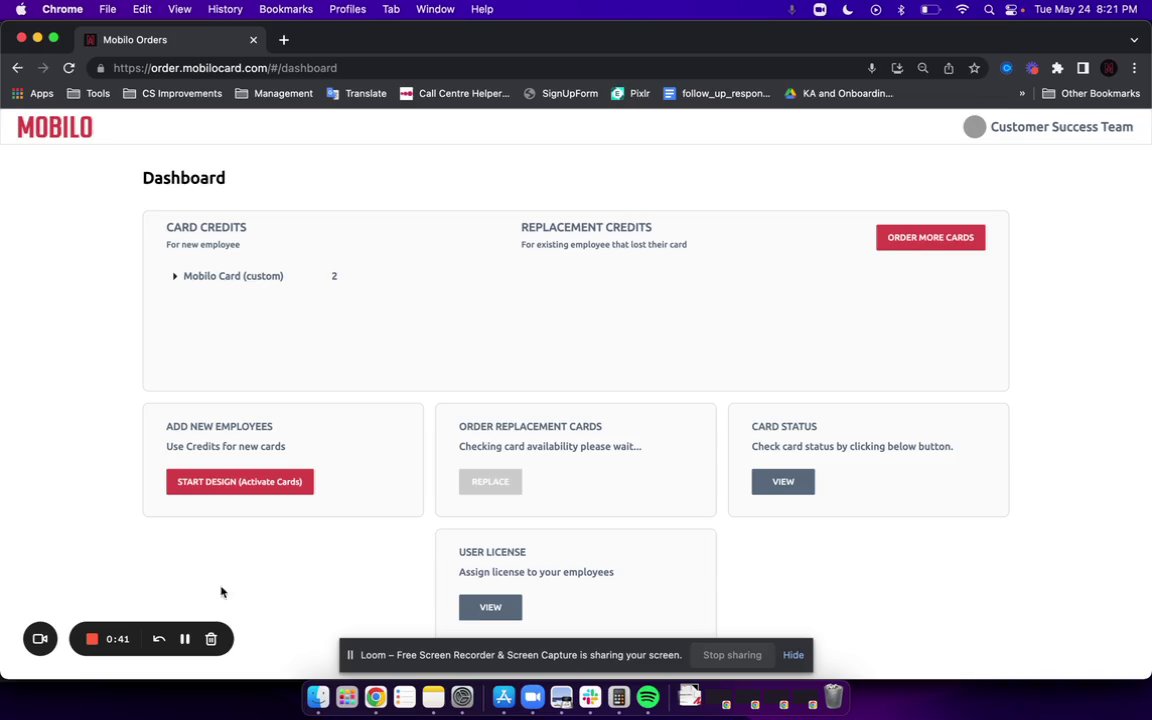Open the Call Centre Helper bookmark

tap(455, 93)
